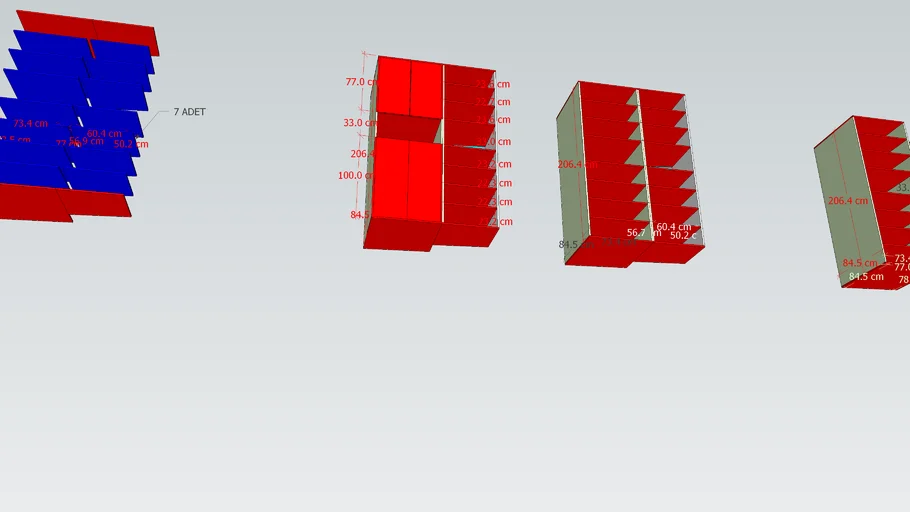
Task: Click the upper-left bright red cabinet door
Action: [394, 87]
